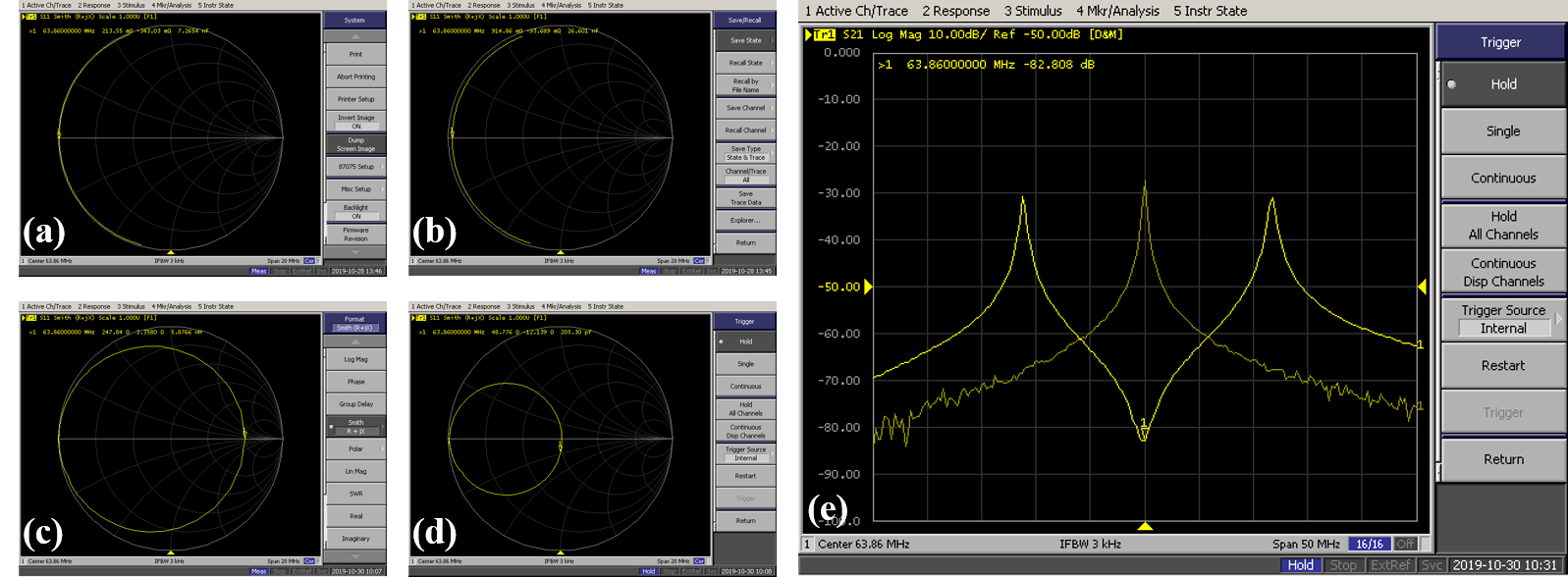Open Instr State menu above the S21 plot
This screenshot has width=1568, height=577.
pyautogui.click(x=1210, y=11)
